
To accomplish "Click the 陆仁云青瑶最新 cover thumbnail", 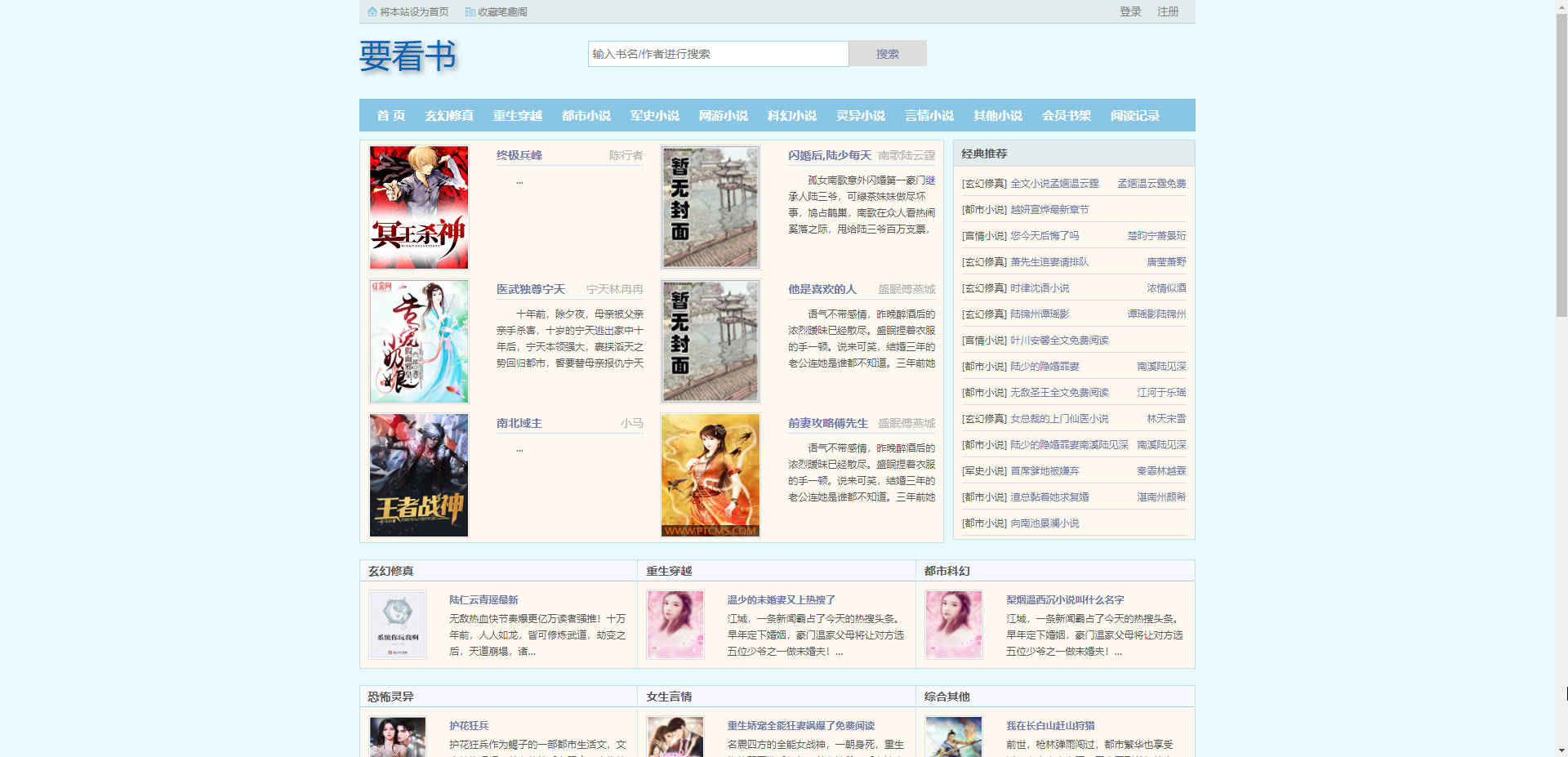I will pyautogui.click(x=398, y=625).
